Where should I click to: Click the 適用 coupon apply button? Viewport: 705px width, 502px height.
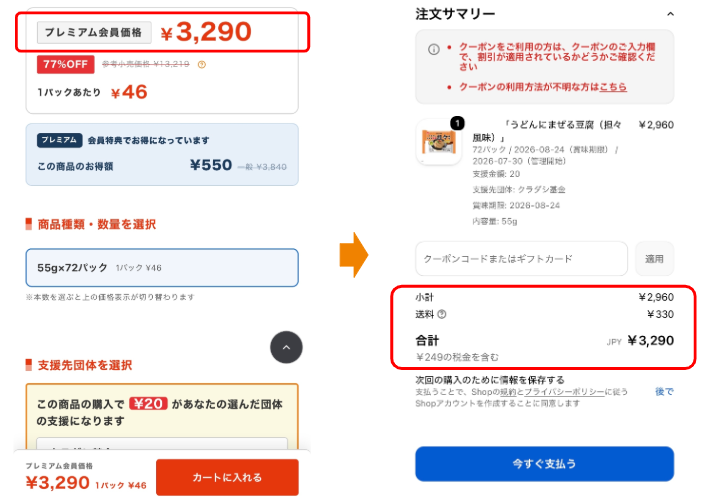654,258
